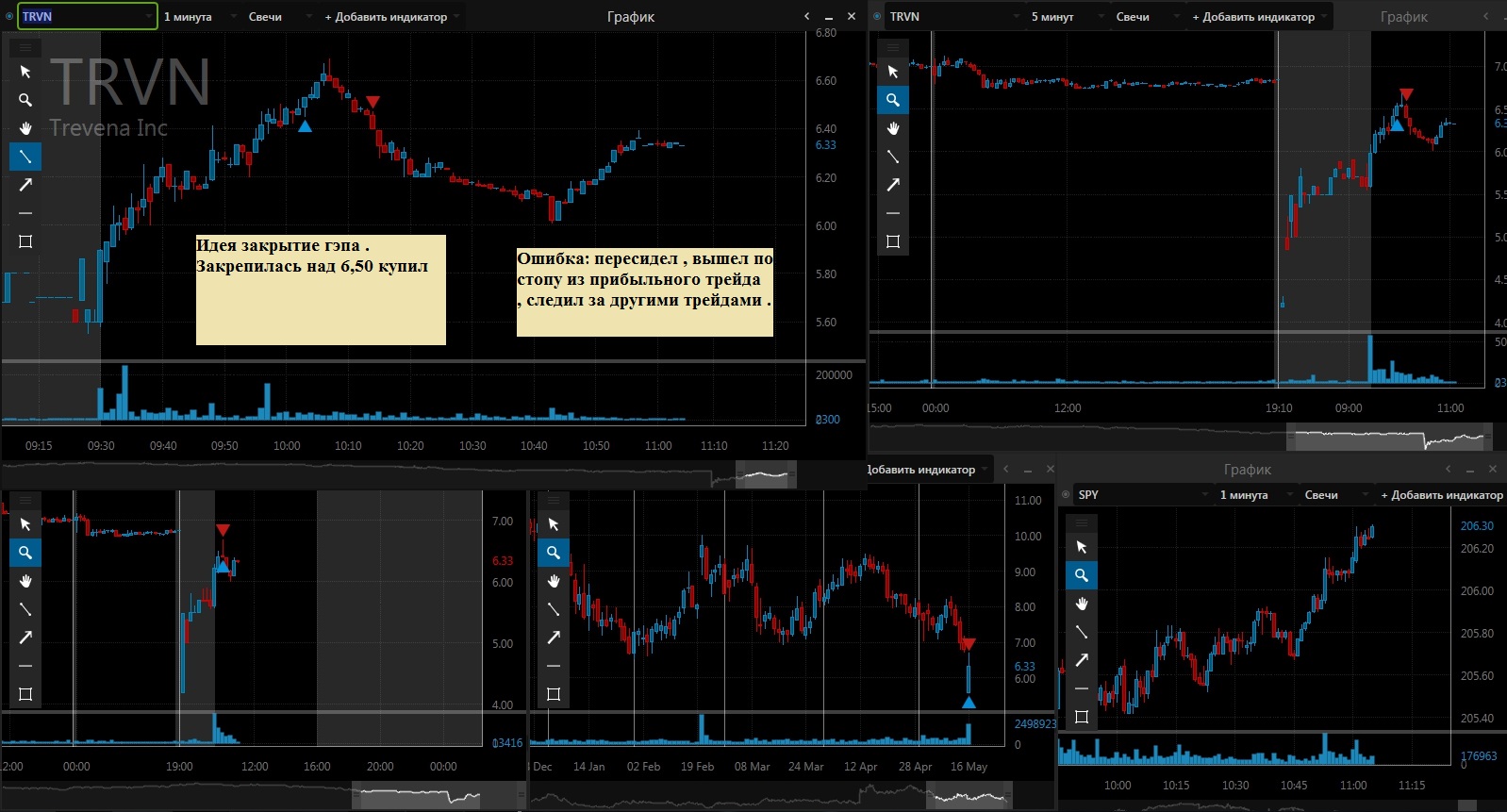The height and width of the screenshot is (812, 1507).
Task: Click blue buy marker on TRVN 1 минута chart
Action: [305, 125]
